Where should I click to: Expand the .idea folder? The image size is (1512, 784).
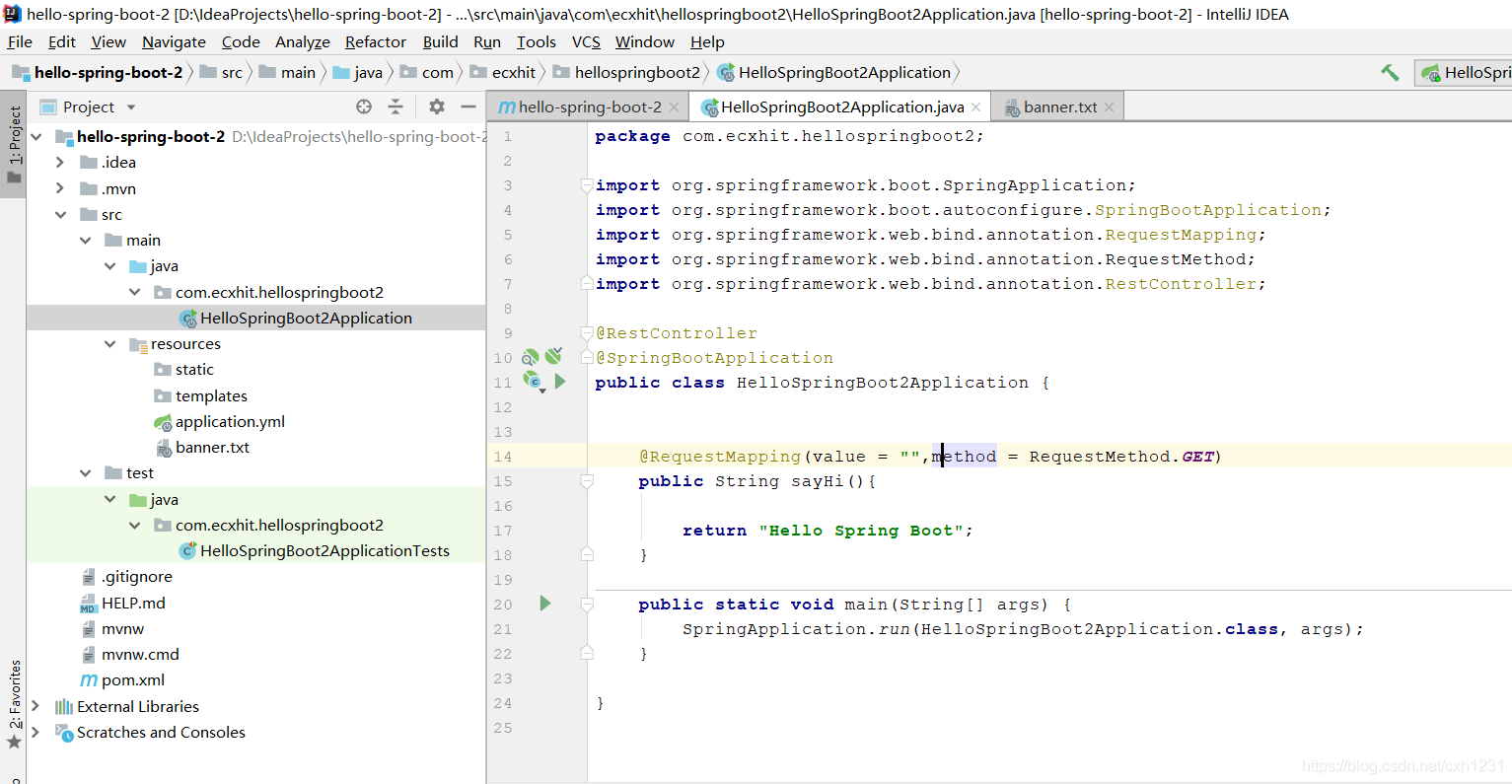pyautogui.click(x=60, y=163)
